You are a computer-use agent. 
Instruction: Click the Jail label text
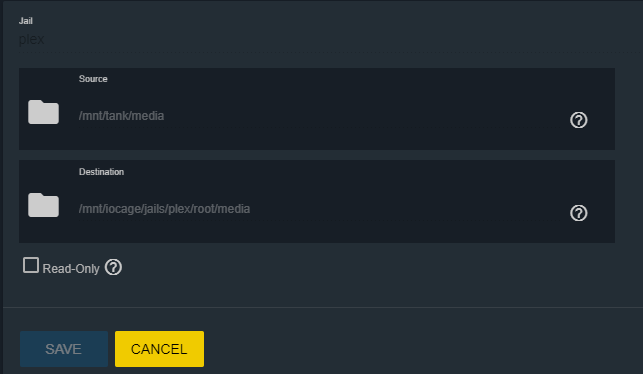click(26, 21)
